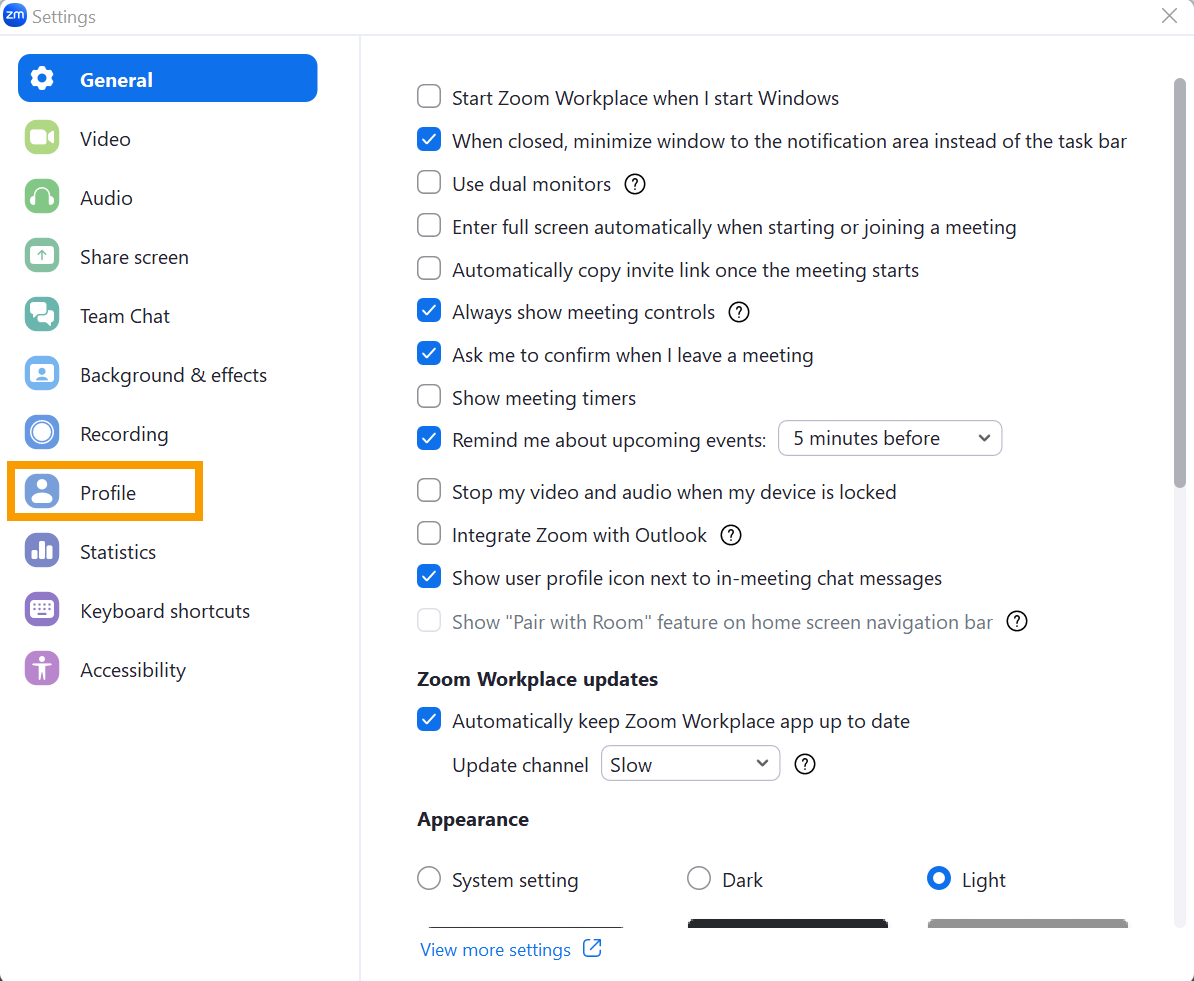
Task: Click external link icon beside View more settings
Action: coord(592,948)
